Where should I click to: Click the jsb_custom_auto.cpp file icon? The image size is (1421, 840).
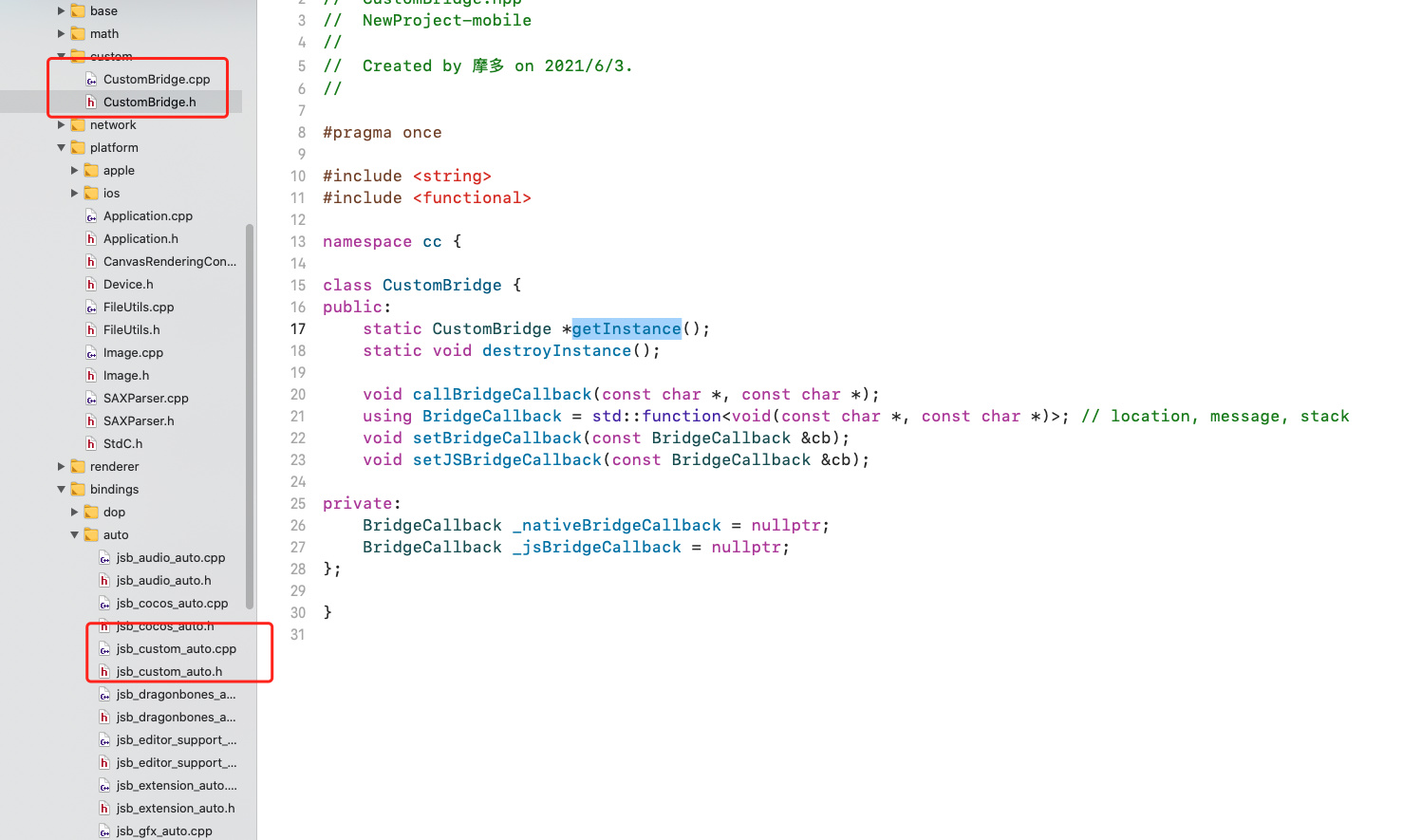pos(104,649)
